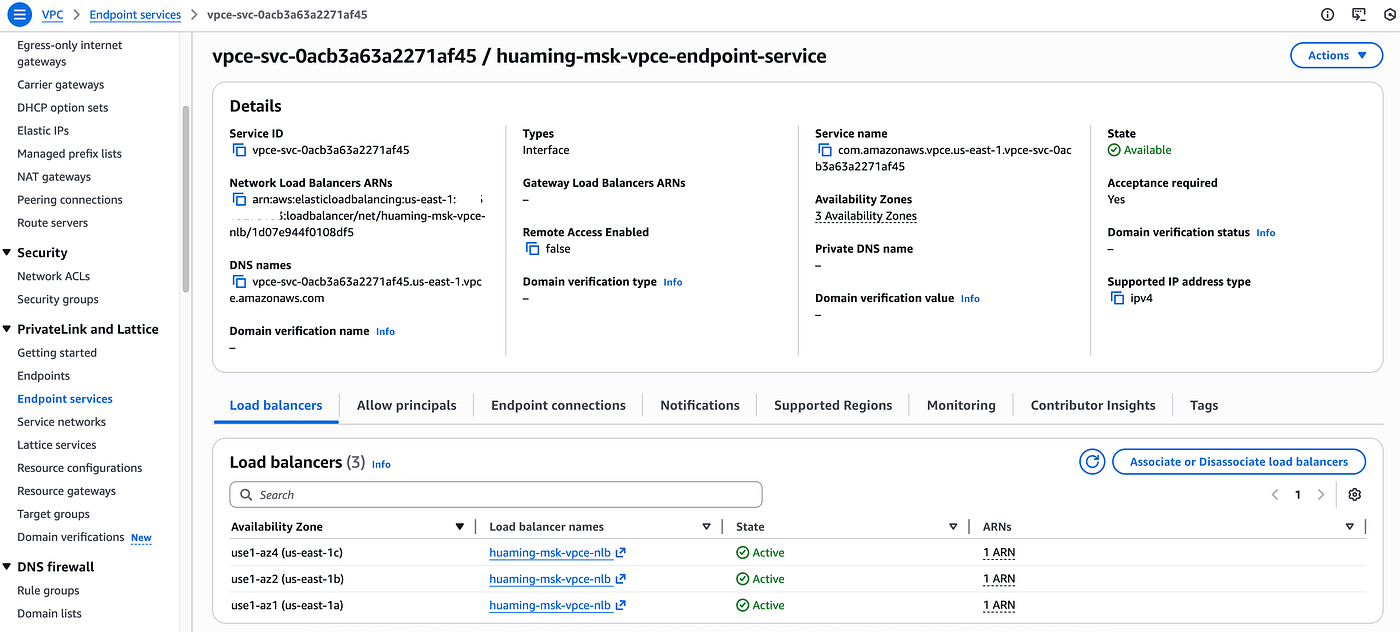
Task: Open Elastic IPs in sidebar
Action: tap(43, 131)
